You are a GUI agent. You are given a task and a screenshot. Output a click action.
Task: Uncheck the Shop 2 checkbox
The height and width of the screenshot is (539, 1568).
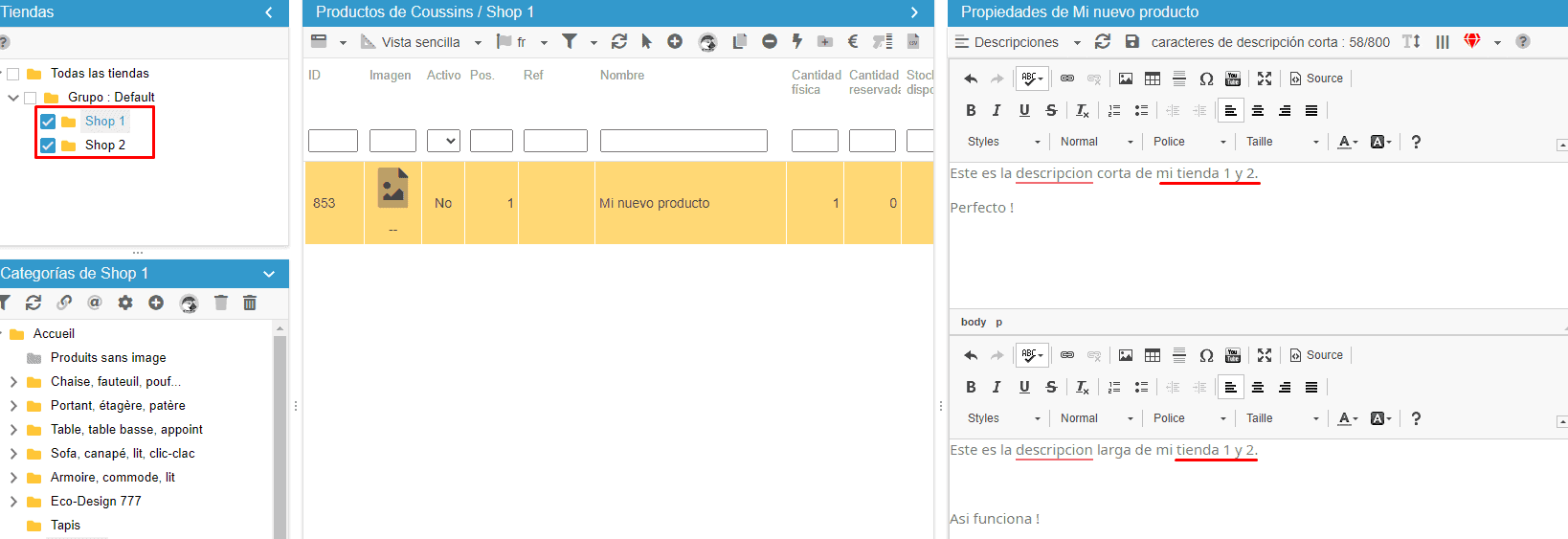pyautogui.click(x=48, y=146)
